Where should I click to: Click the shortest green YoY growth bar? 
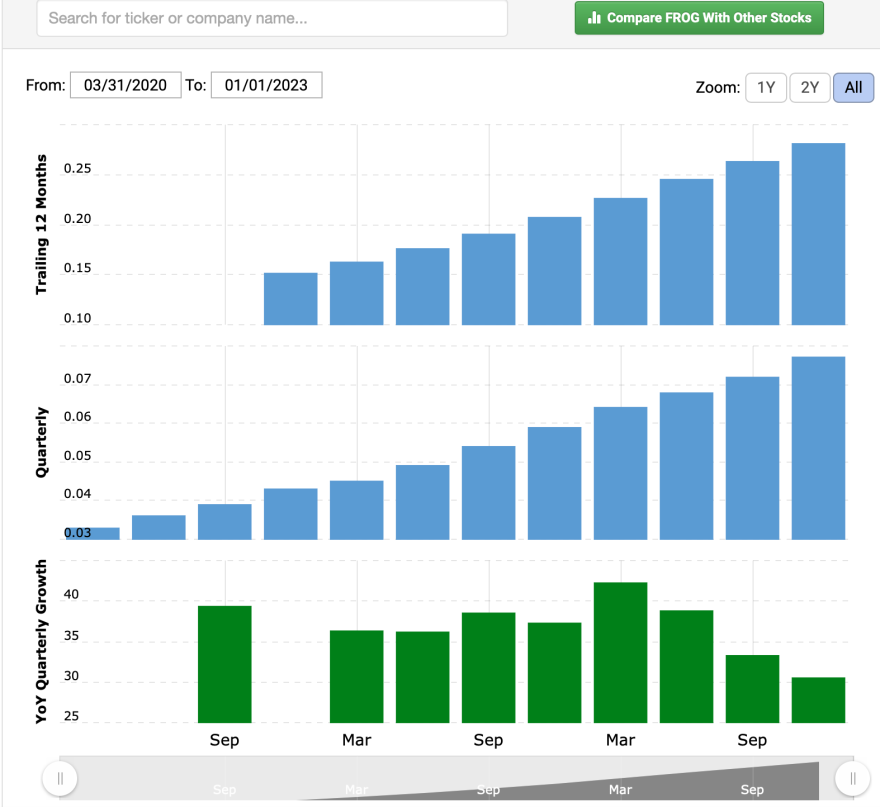pos(818,700)
